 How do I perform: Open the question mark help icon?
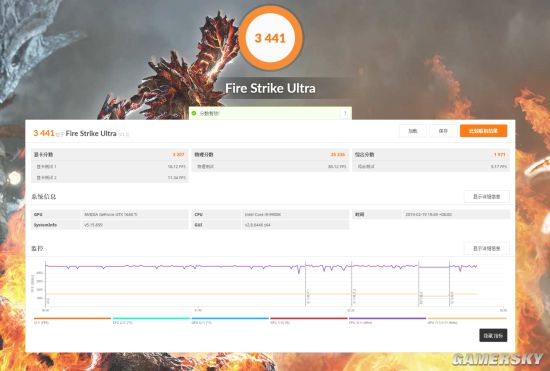point(345,113)
